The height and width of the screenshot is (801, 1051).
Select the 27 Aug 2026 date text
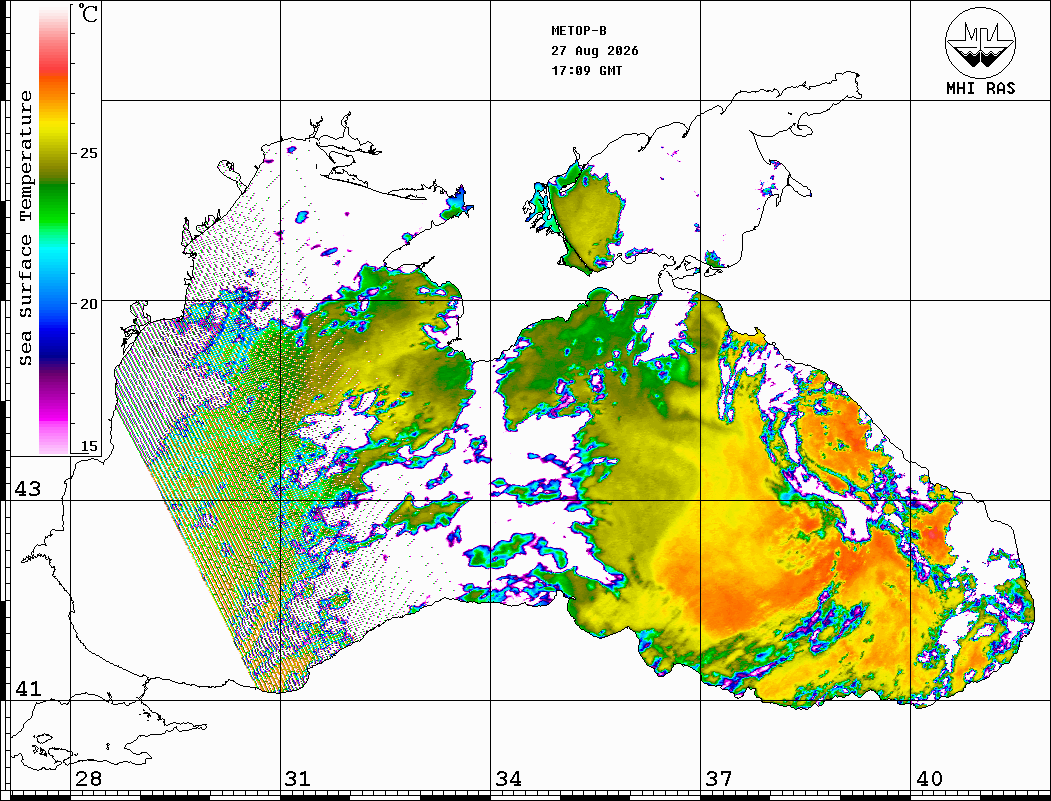595,51
